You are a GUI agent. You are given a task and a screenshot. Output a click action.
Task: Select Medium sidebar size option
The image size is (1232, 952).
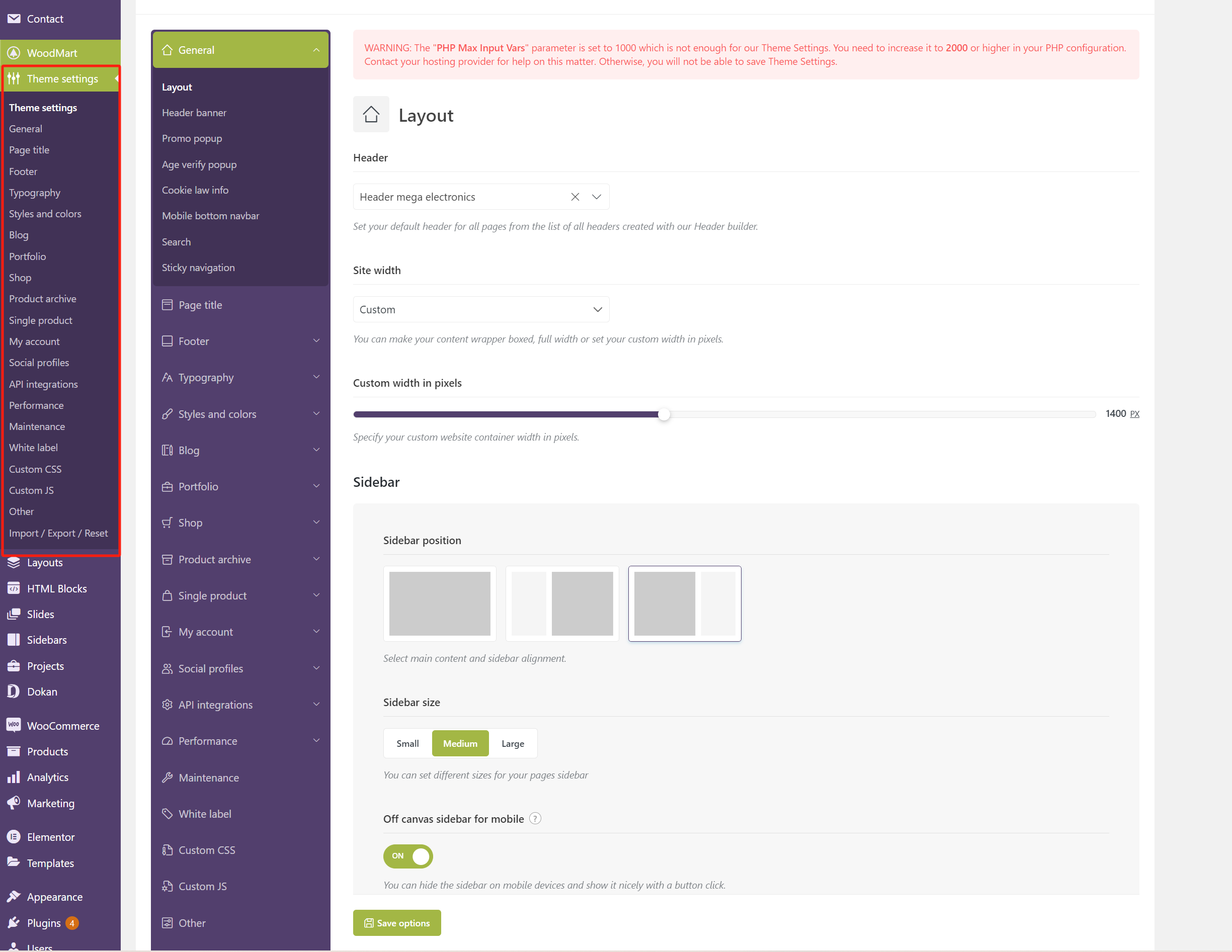(460, 743)
